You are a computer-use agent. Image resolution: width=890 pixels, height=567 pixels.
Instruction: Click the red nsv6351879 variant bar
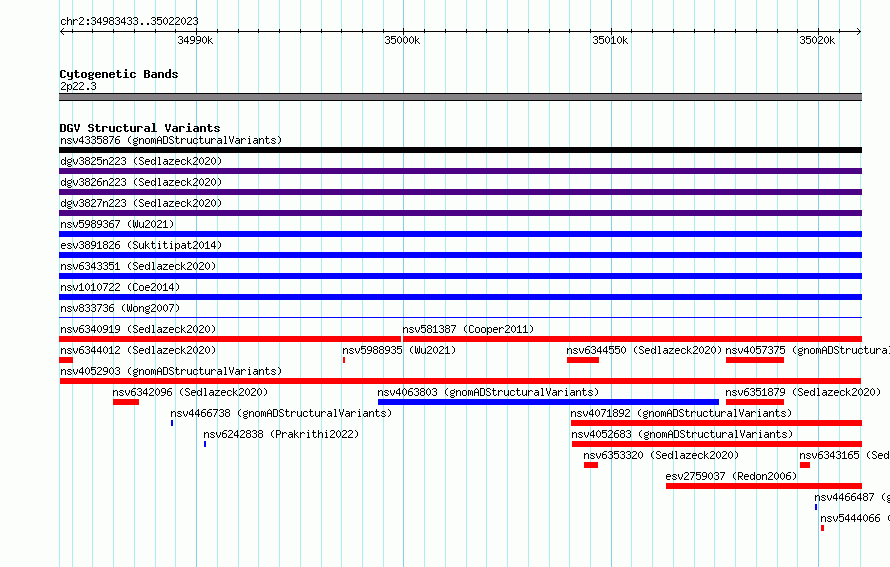[x=755, y=402]
